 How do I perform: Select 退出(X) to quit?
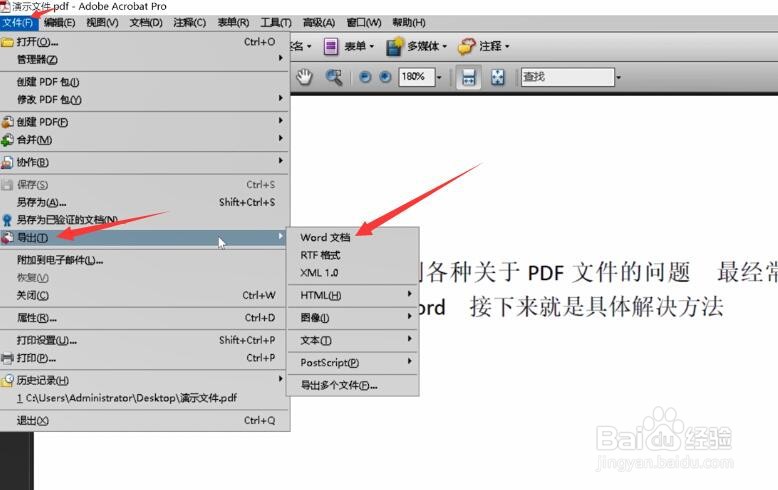coord(145,421)
